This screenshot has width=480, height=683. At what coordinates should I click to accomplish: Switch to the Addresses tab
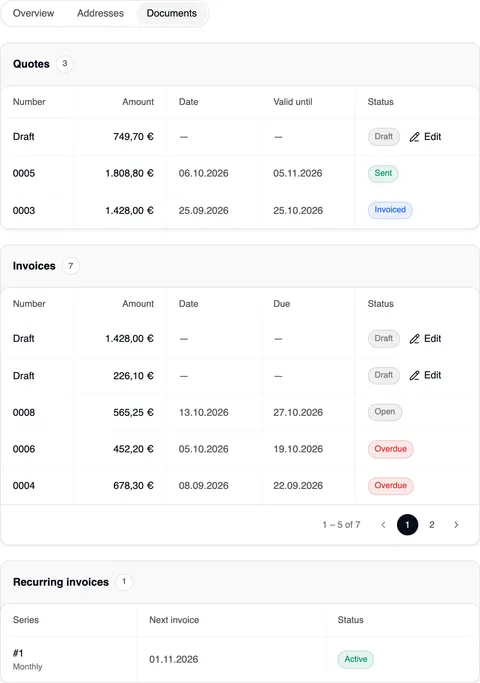tap(100, 13)
